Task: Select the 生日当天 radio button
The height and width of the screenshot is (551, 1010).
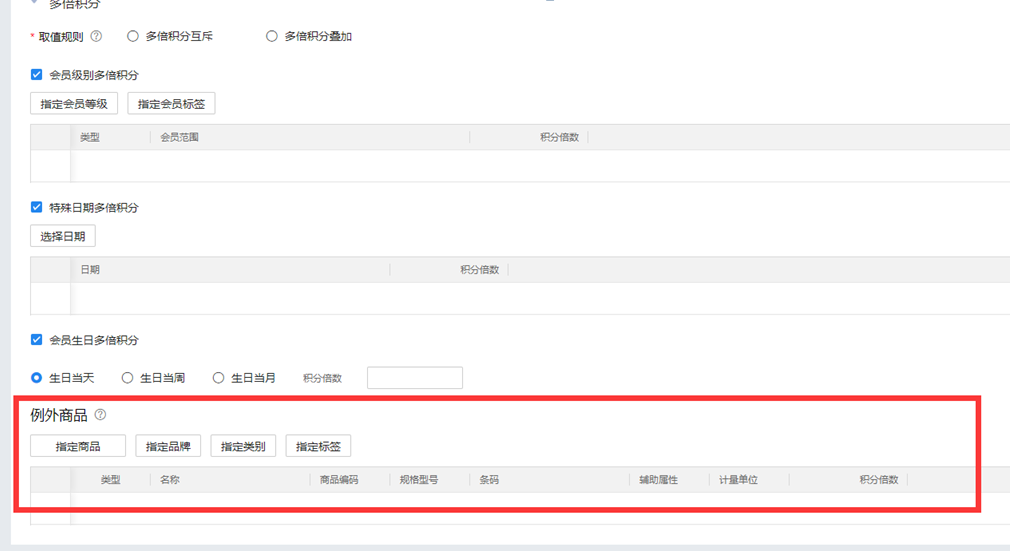Action: click(37, 378)
